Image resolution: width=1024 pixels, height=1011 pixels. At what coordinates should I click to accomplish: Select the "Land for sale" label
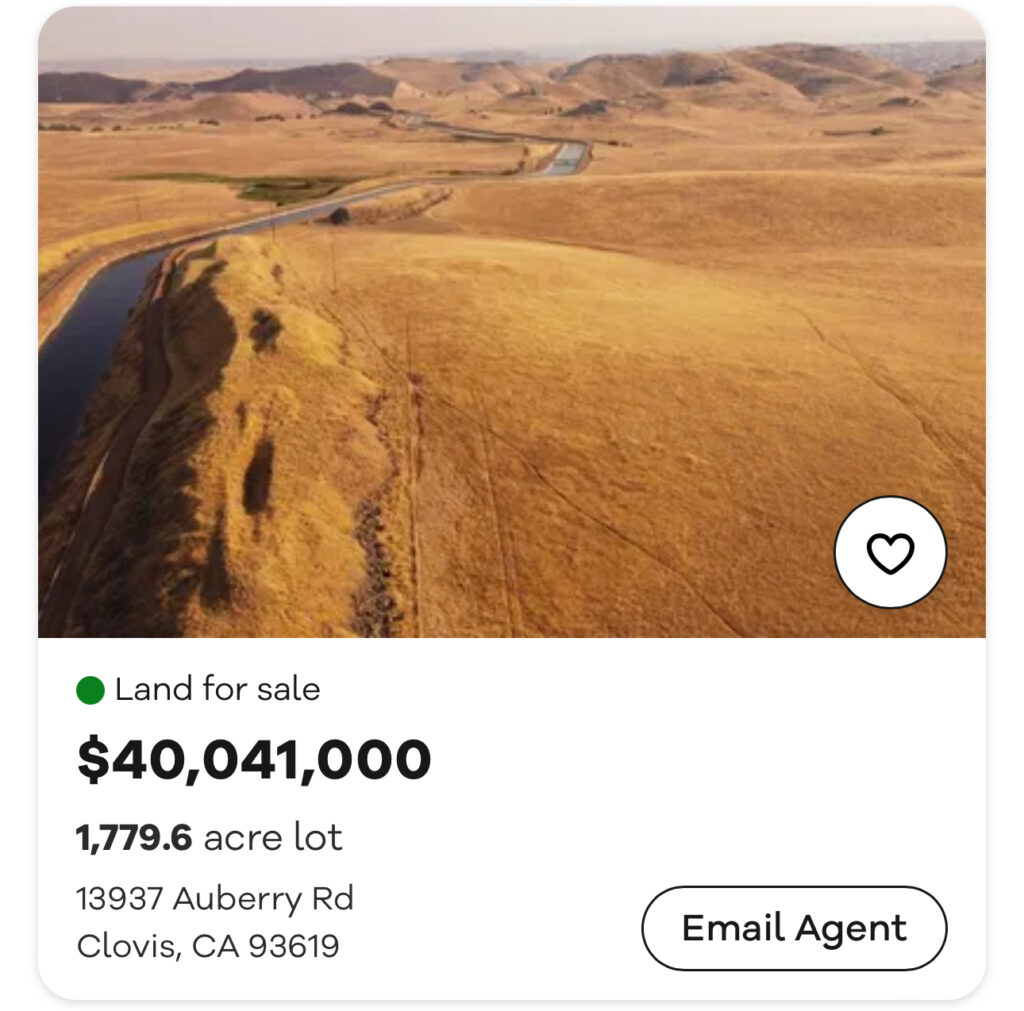(217, 689)
